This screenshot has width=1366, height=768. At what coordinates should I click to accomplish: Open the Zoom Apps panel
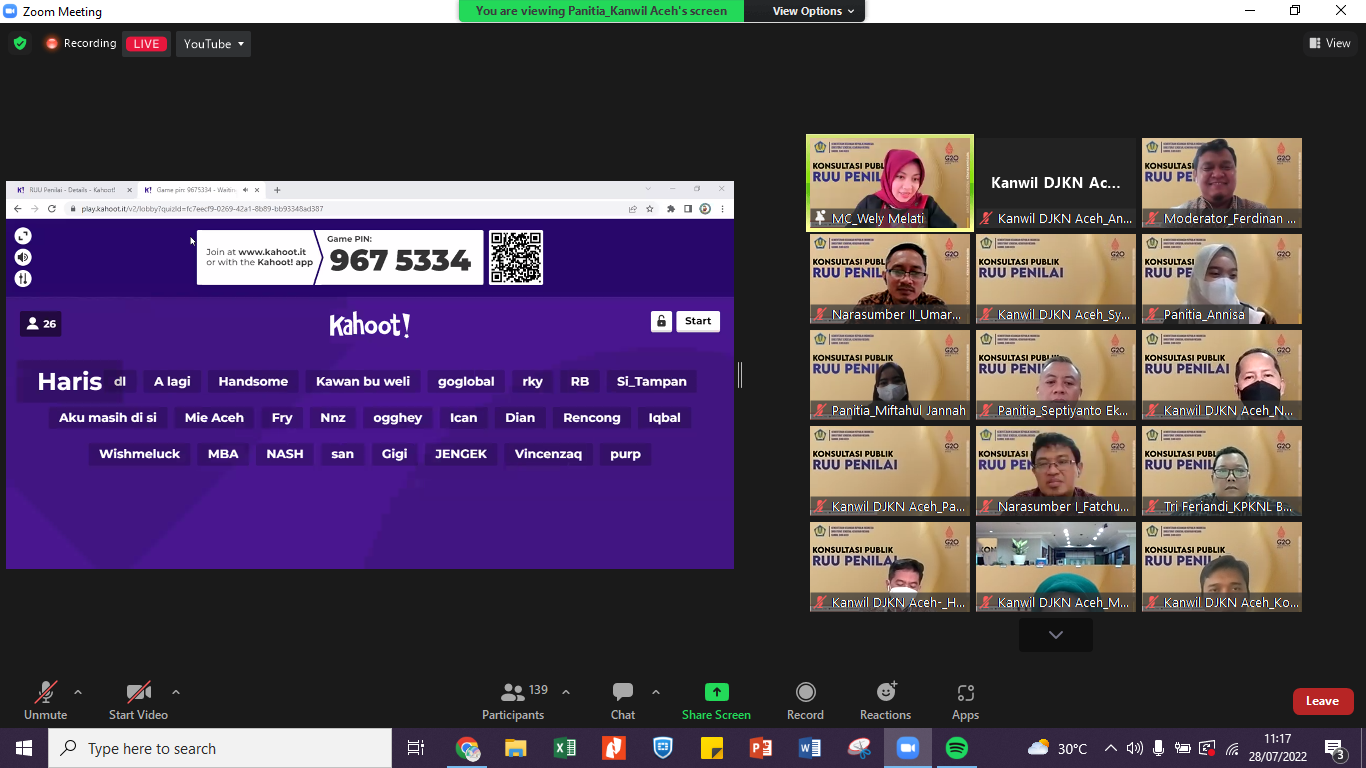(965, 692)
